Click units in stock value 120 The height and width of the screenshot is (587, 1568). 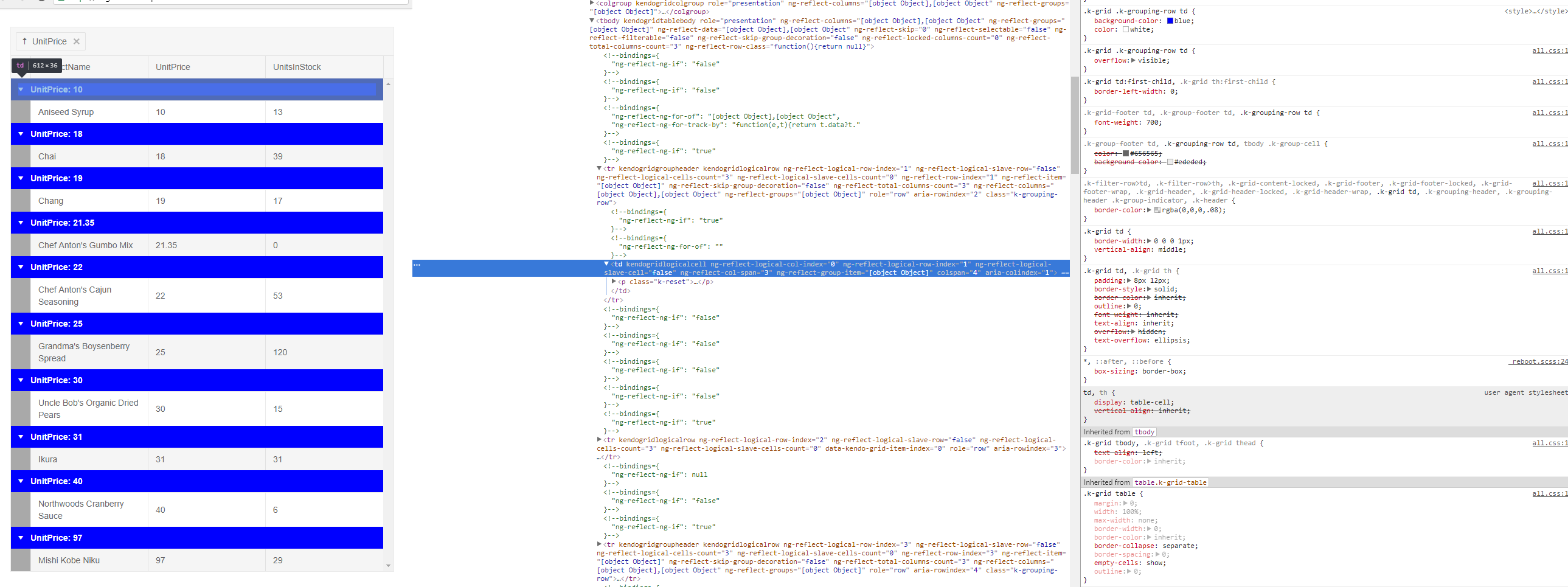tap(280, 353)
